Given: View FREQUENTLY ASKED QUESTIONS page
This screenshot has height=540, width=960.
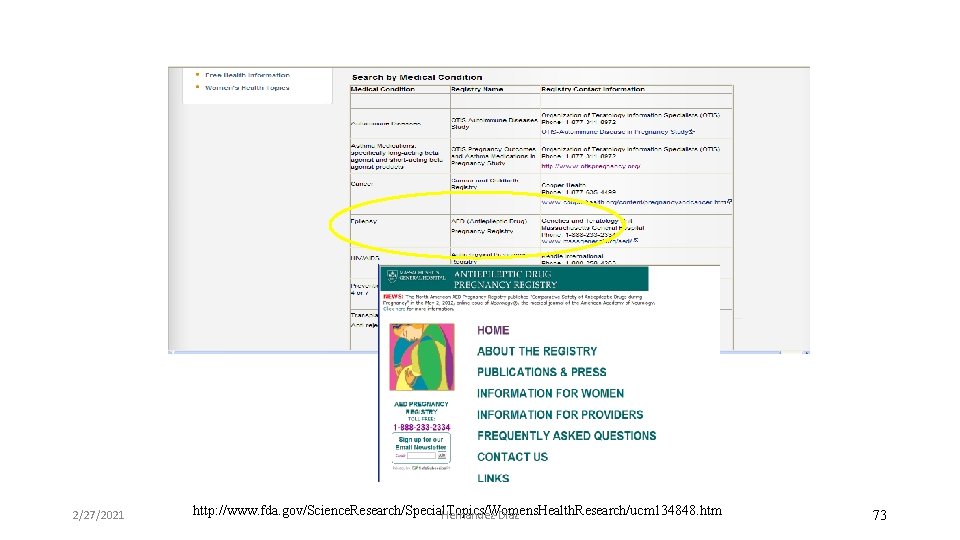Looking at the screenshot, I should tap(566, 436).
